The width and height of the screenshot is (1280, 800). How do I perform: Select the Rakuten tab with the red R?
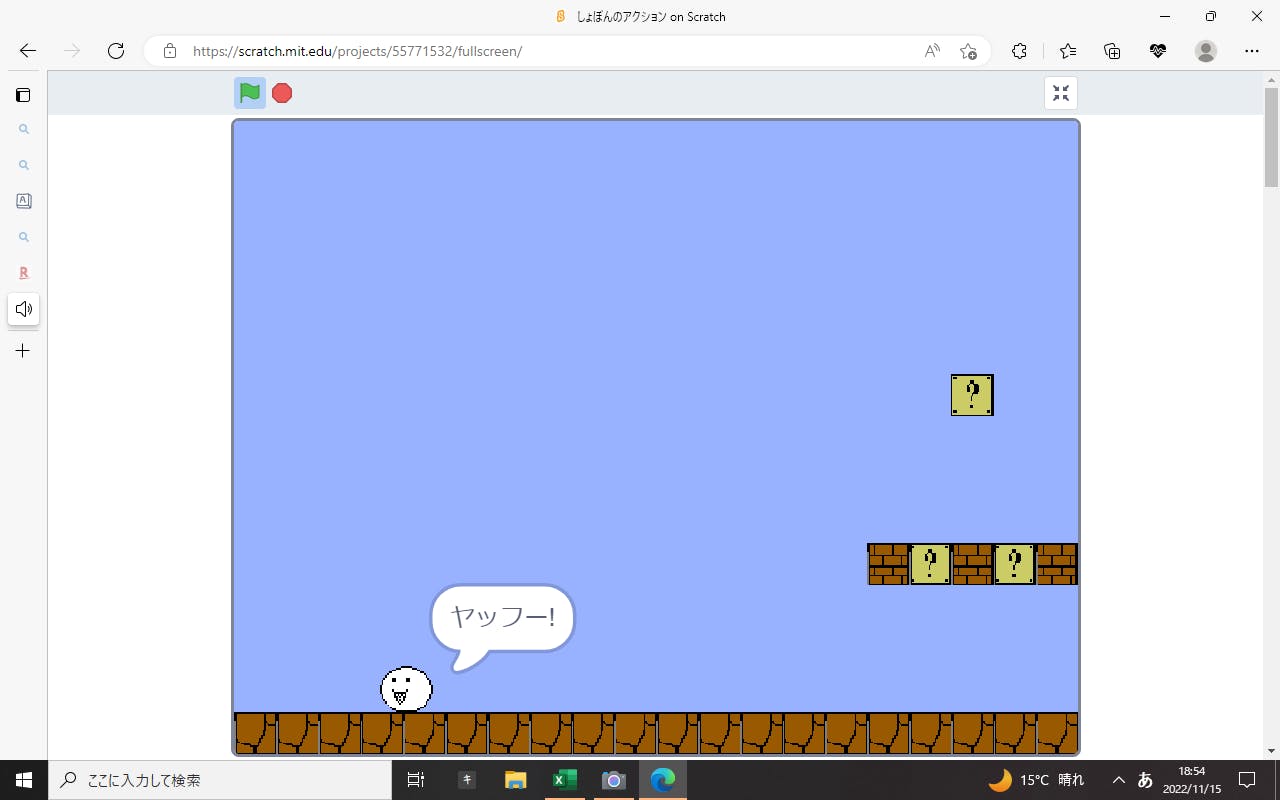coord(24,273)
